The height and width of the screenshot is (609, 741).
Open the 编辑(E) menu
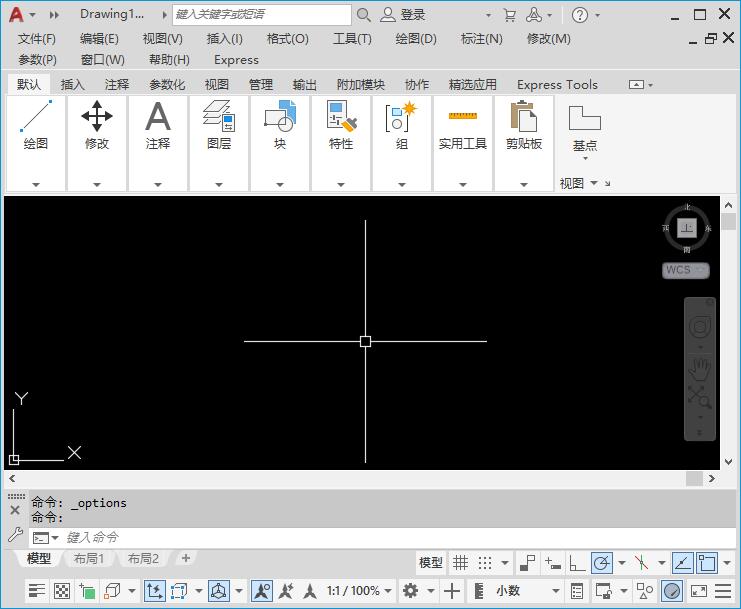tap(99, 39)
